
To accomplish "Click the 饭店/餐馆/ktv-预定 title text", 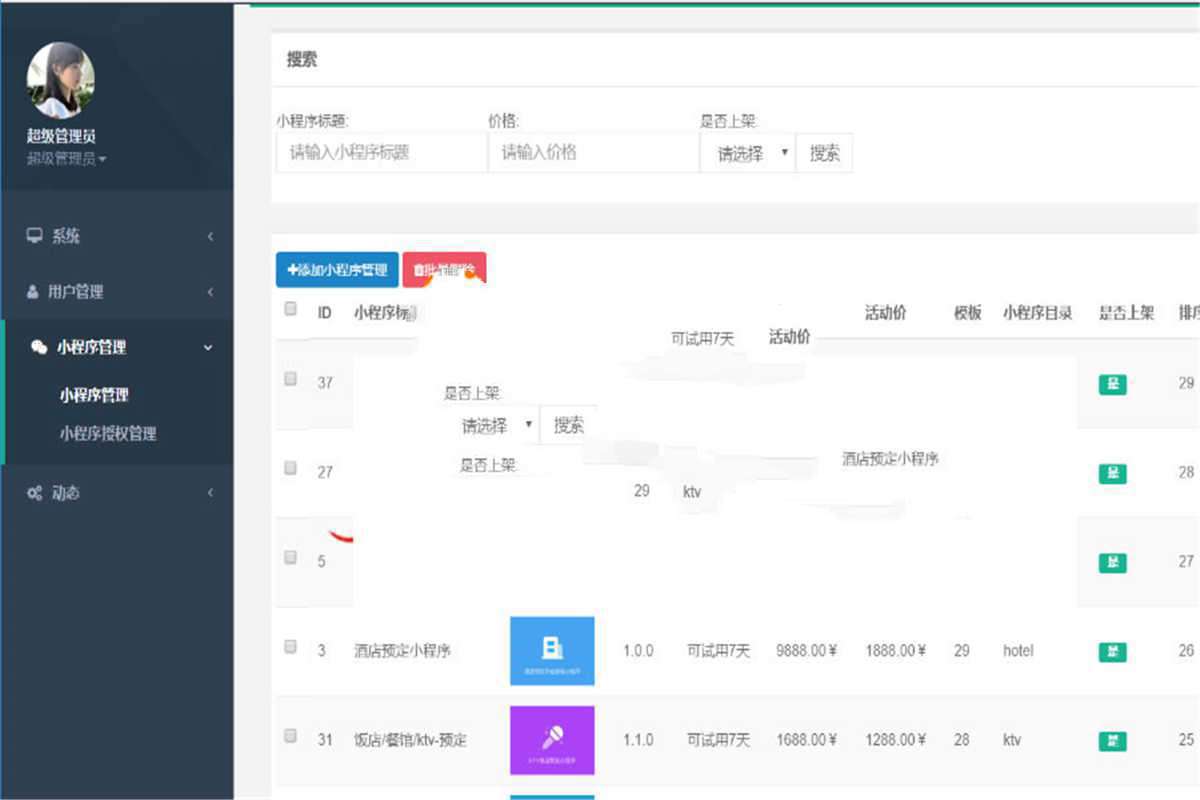I will (x=410, y=740).
